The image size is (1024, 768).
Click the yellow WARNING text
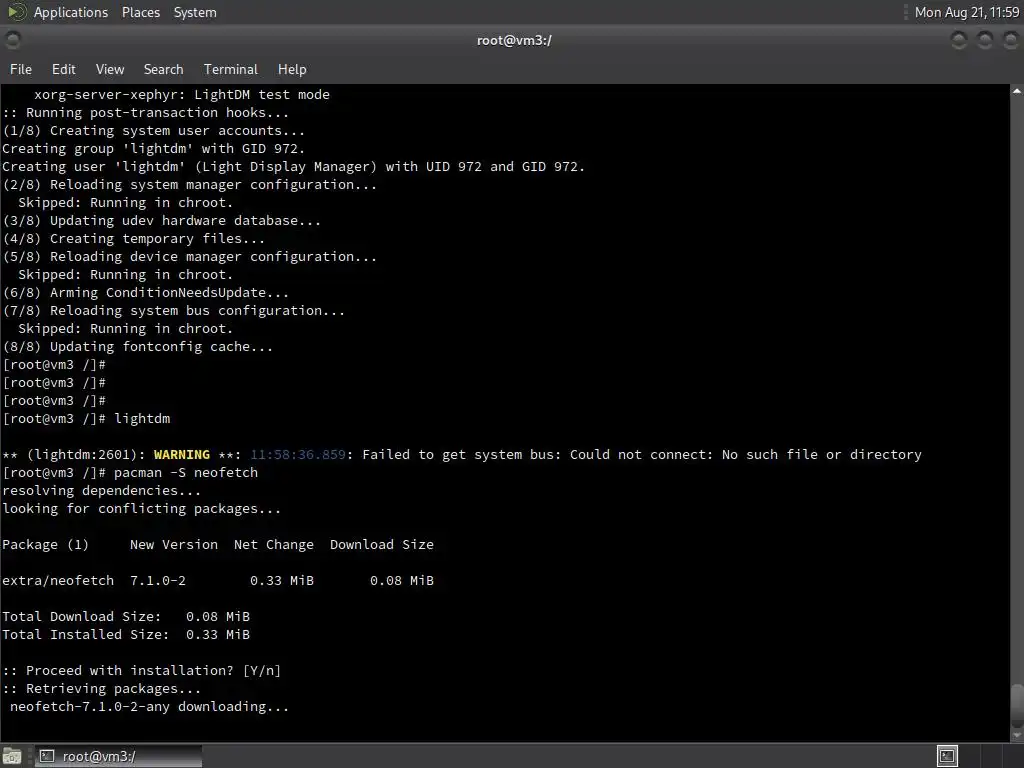coord(182,455)
